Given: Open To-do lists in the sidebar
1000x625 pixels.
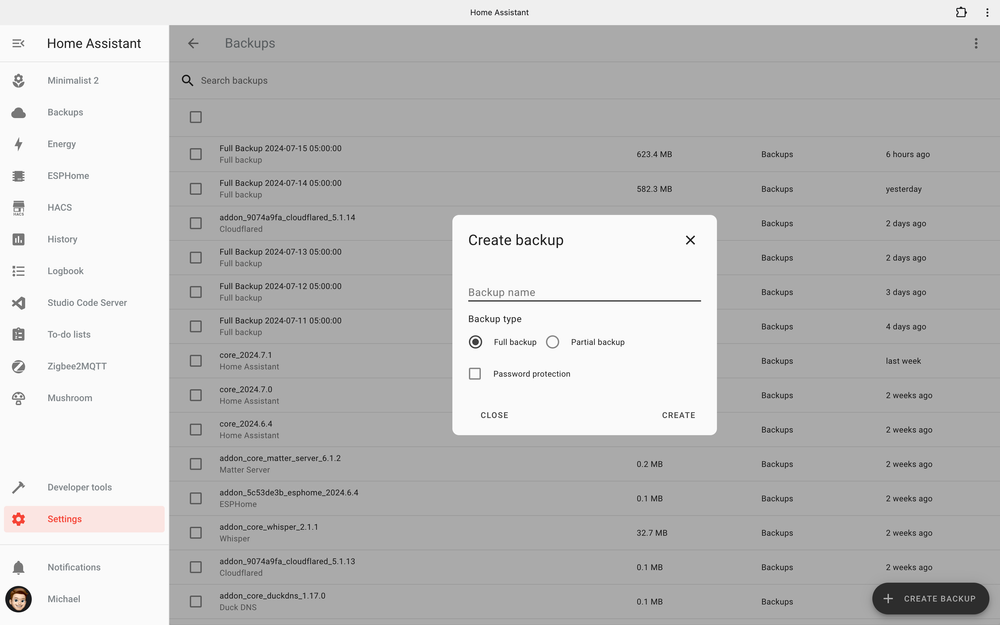Looking at the screenshot, I should (x=69, y=335).
